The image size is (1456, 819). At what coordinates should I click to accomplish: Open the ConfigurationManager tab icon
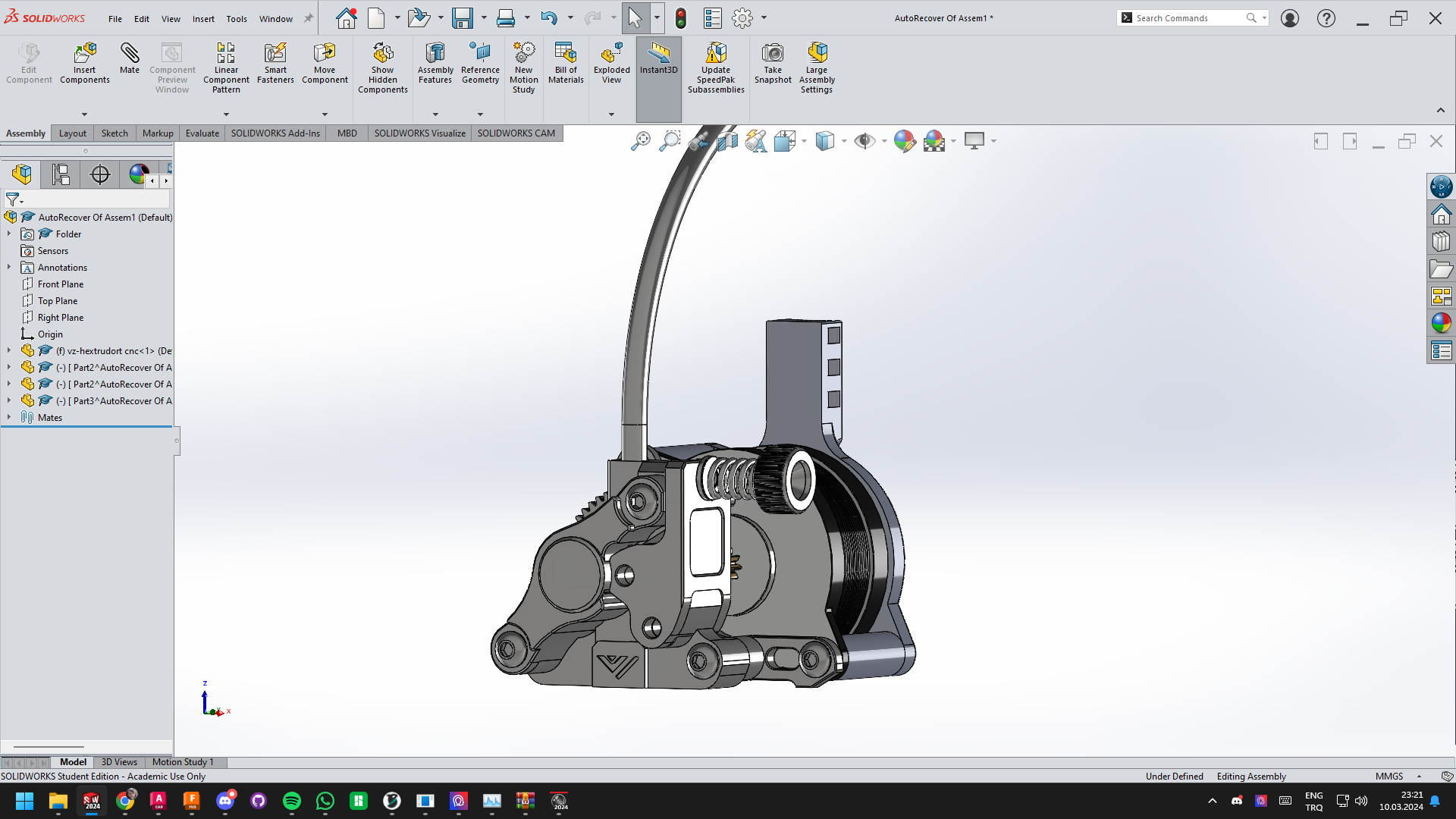pyautogui.click(x=61, y=174)
